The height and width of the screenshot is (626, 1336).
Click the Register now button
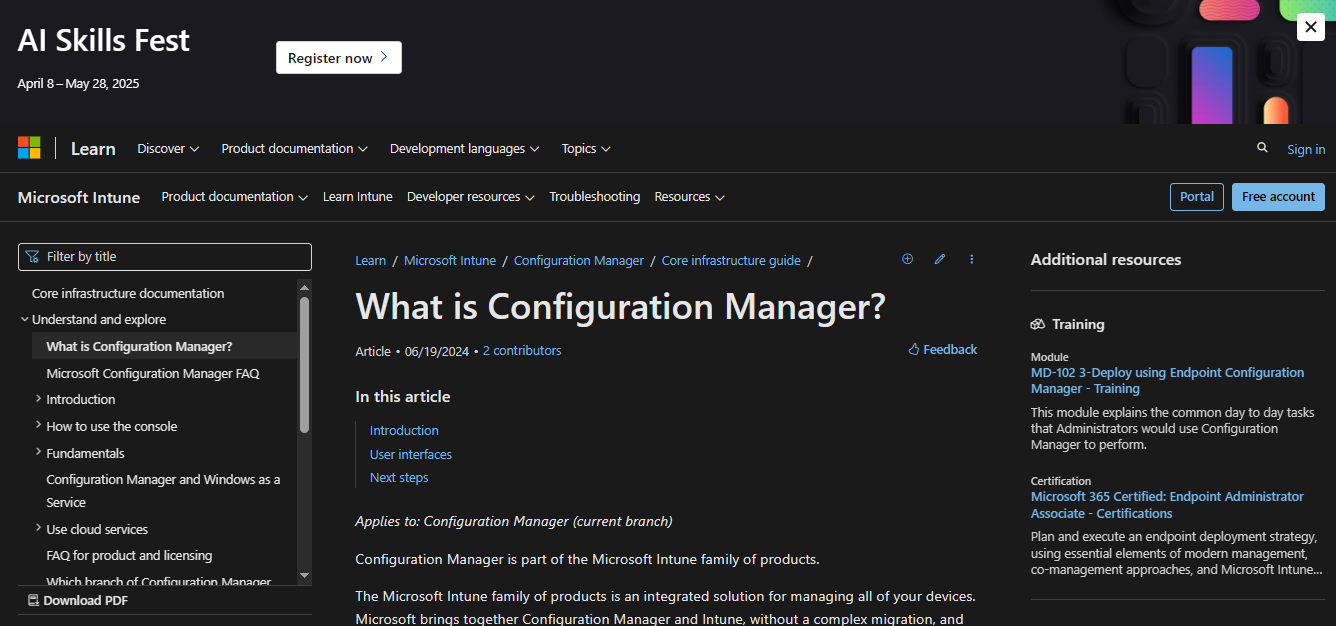[338, 58]
